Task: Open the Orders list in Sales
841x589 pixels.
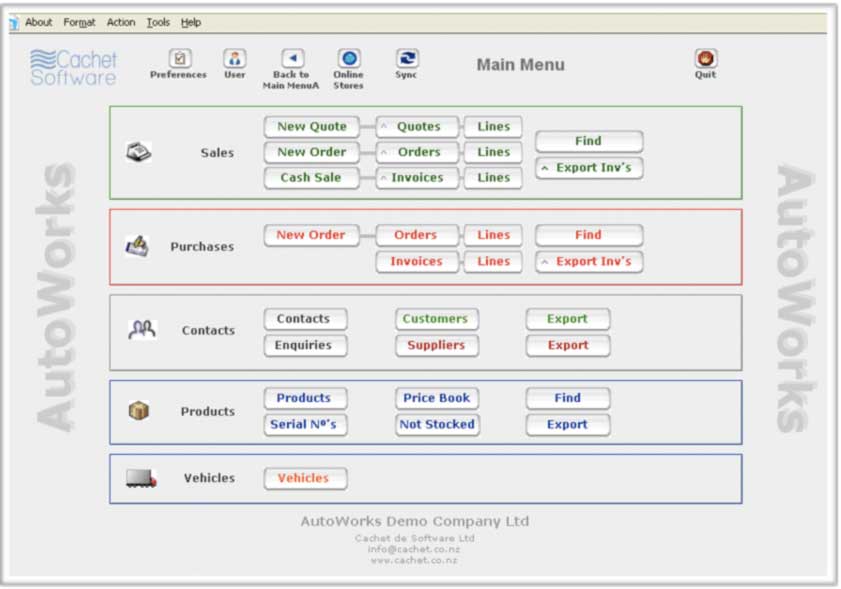Action: click(417, 152)
